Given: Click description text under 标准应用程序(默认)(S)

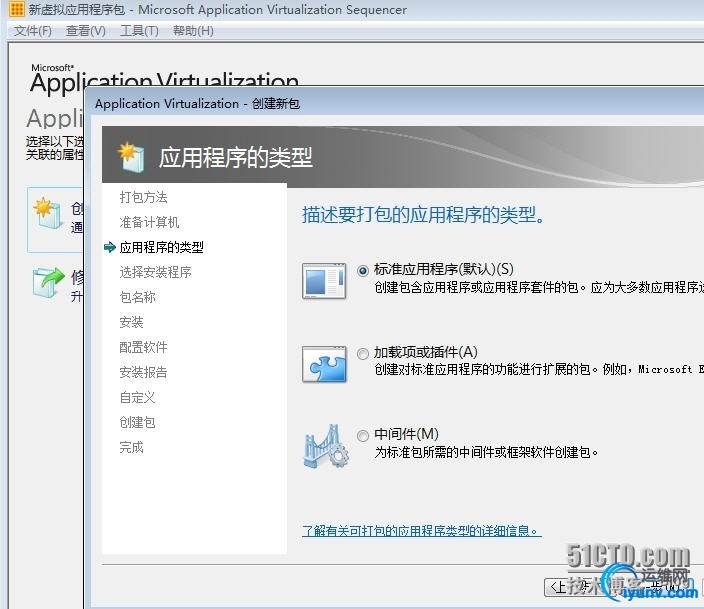Looking at the screenshot, I should pyautogui.click(x=539, y=287).
